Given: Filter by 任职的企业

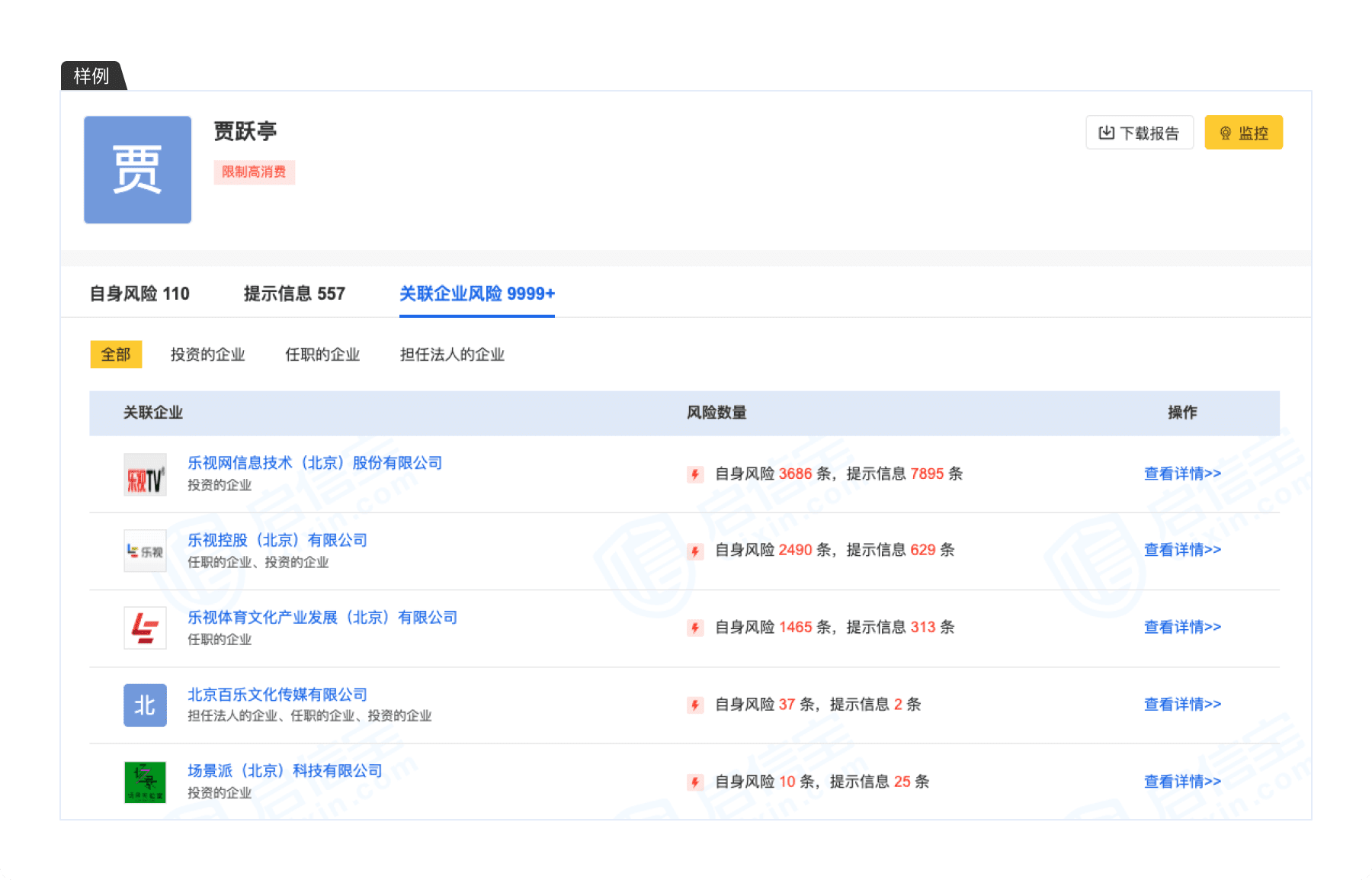Looking at the screenshot, I should click(322, 355).
